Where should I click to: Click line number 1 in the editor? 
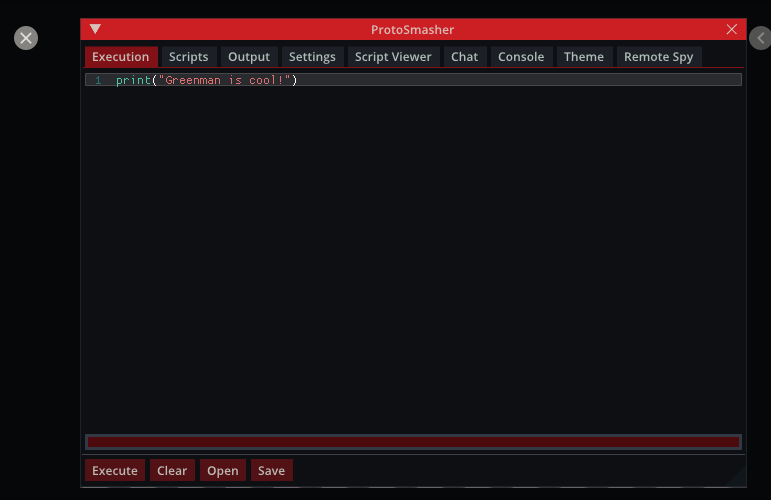point(98,80)
